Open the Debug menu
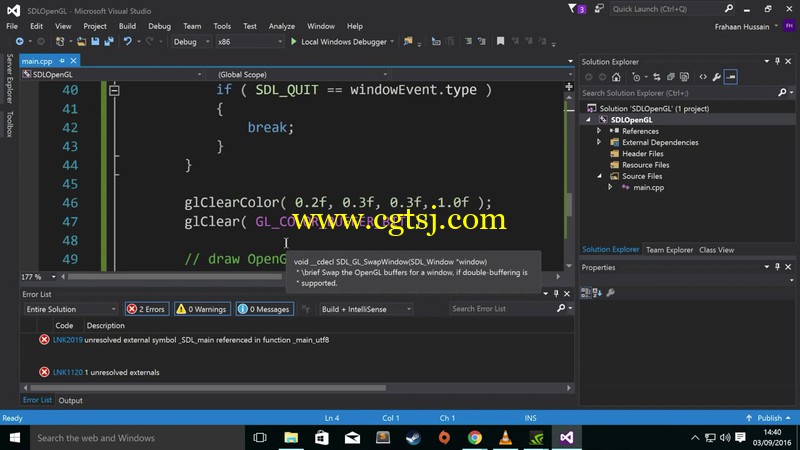800x450 pixels. coord(159,26)
